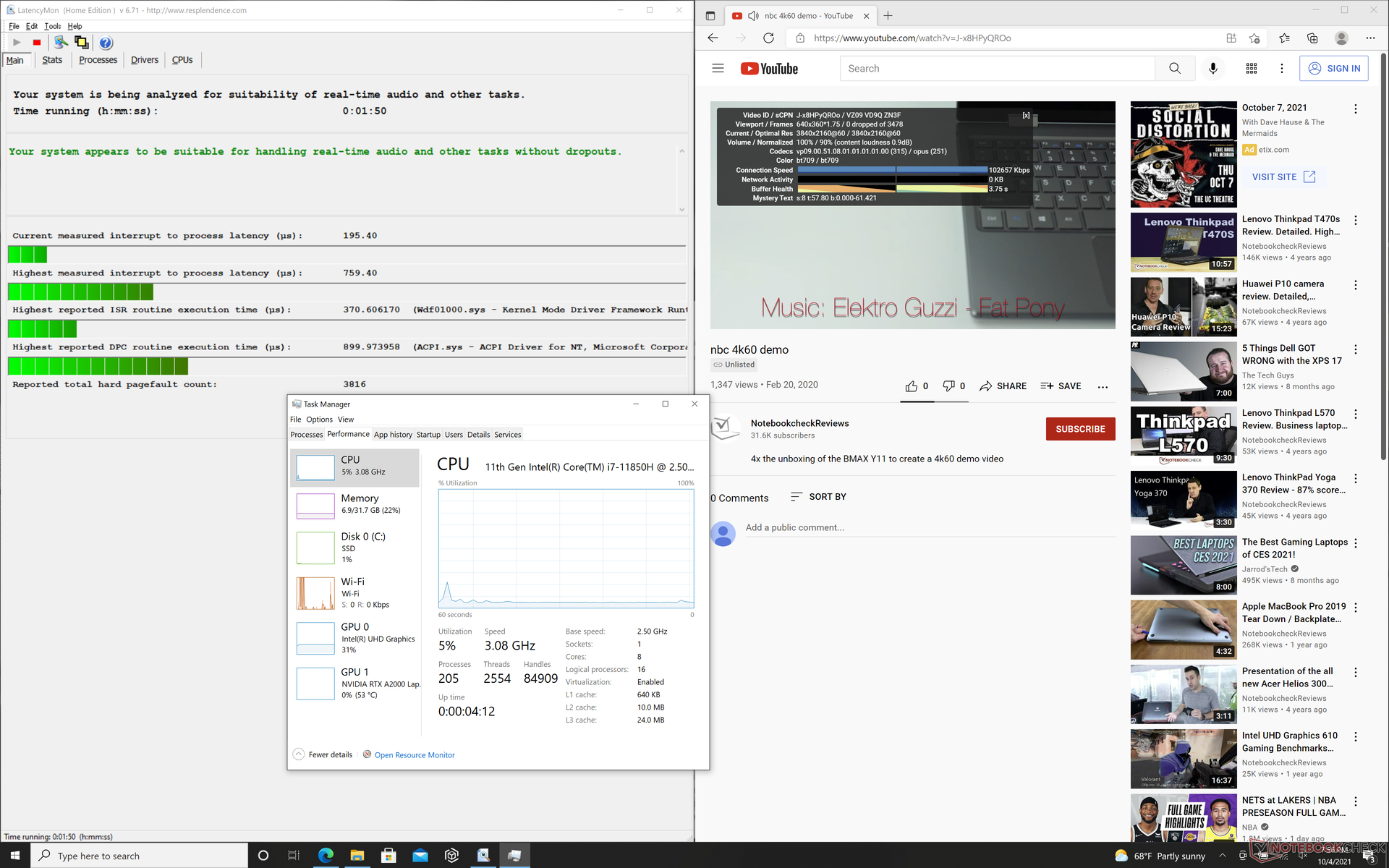Open more actions ellipsis below video
This screenshot has height=868, width=1389.
(x=1103, y=387)
